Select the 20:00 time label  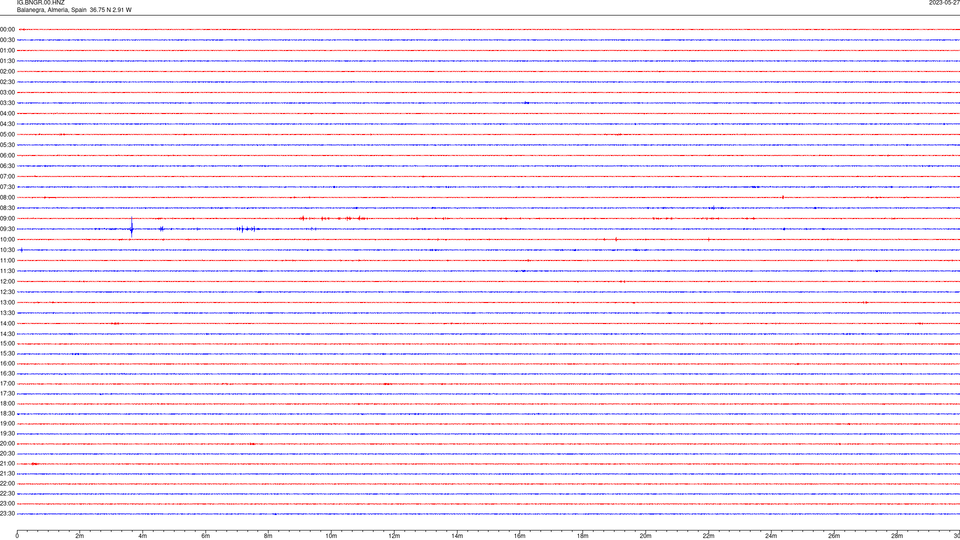coord(7,444)
